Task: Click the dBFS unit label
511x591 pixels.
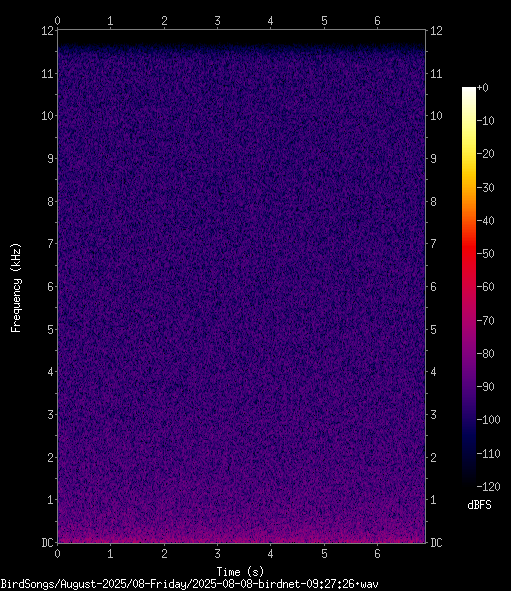Action: coord(479,505)
